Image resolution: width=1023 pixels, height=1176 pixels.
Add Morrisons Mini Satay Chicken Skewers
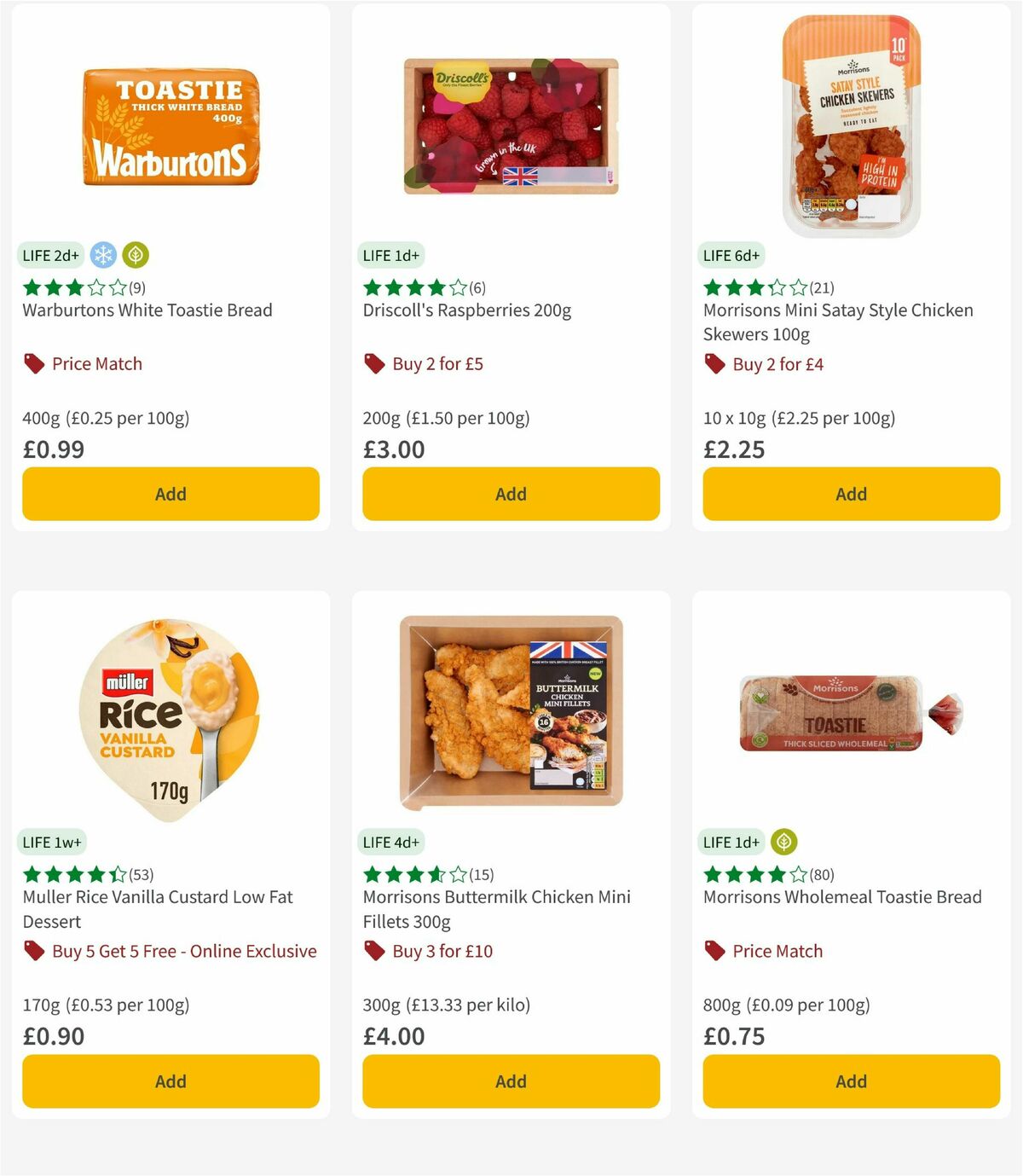[x=850, y=494]
